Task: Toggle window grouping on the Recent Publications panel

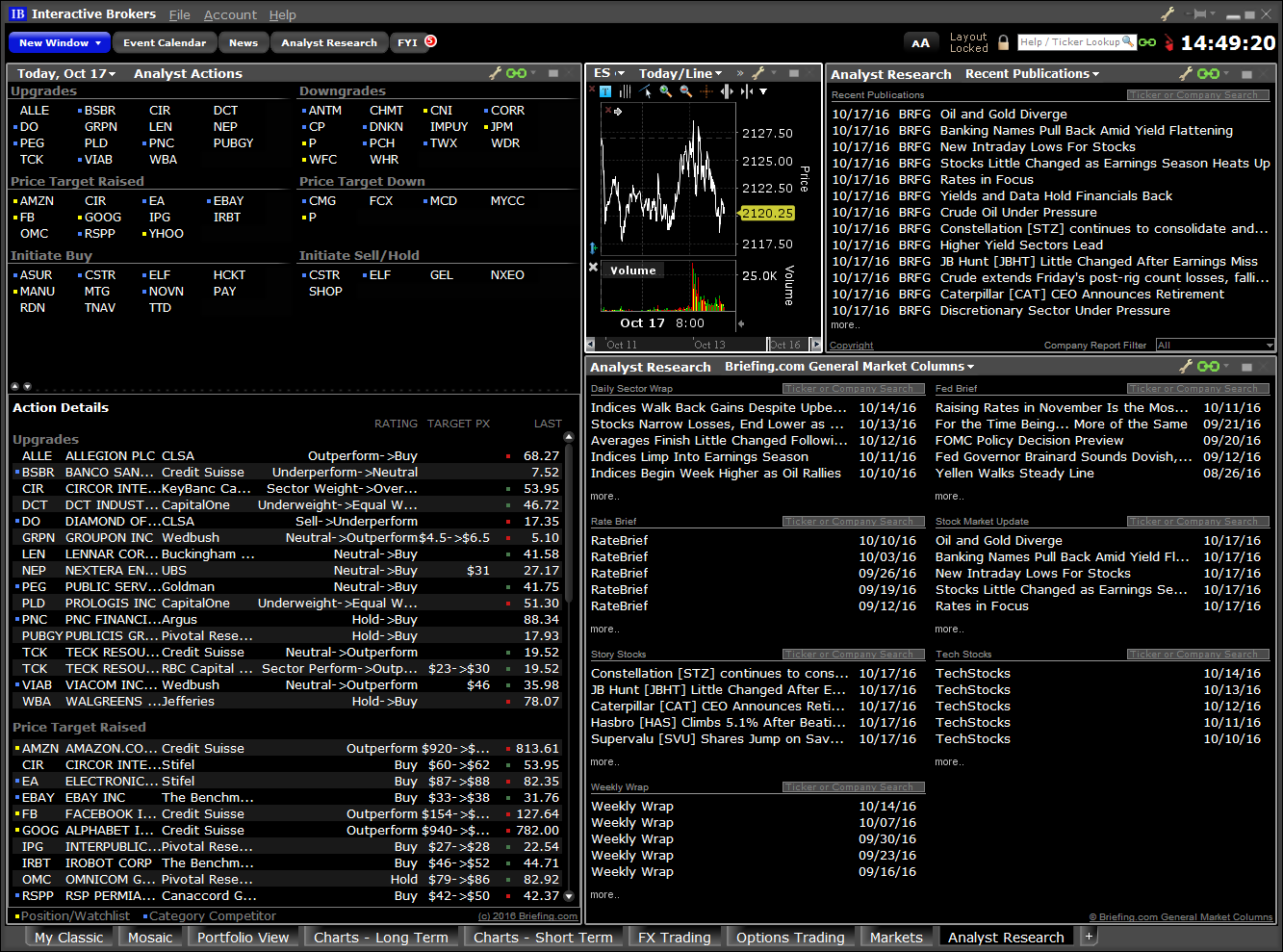Action: (1208, 73)
